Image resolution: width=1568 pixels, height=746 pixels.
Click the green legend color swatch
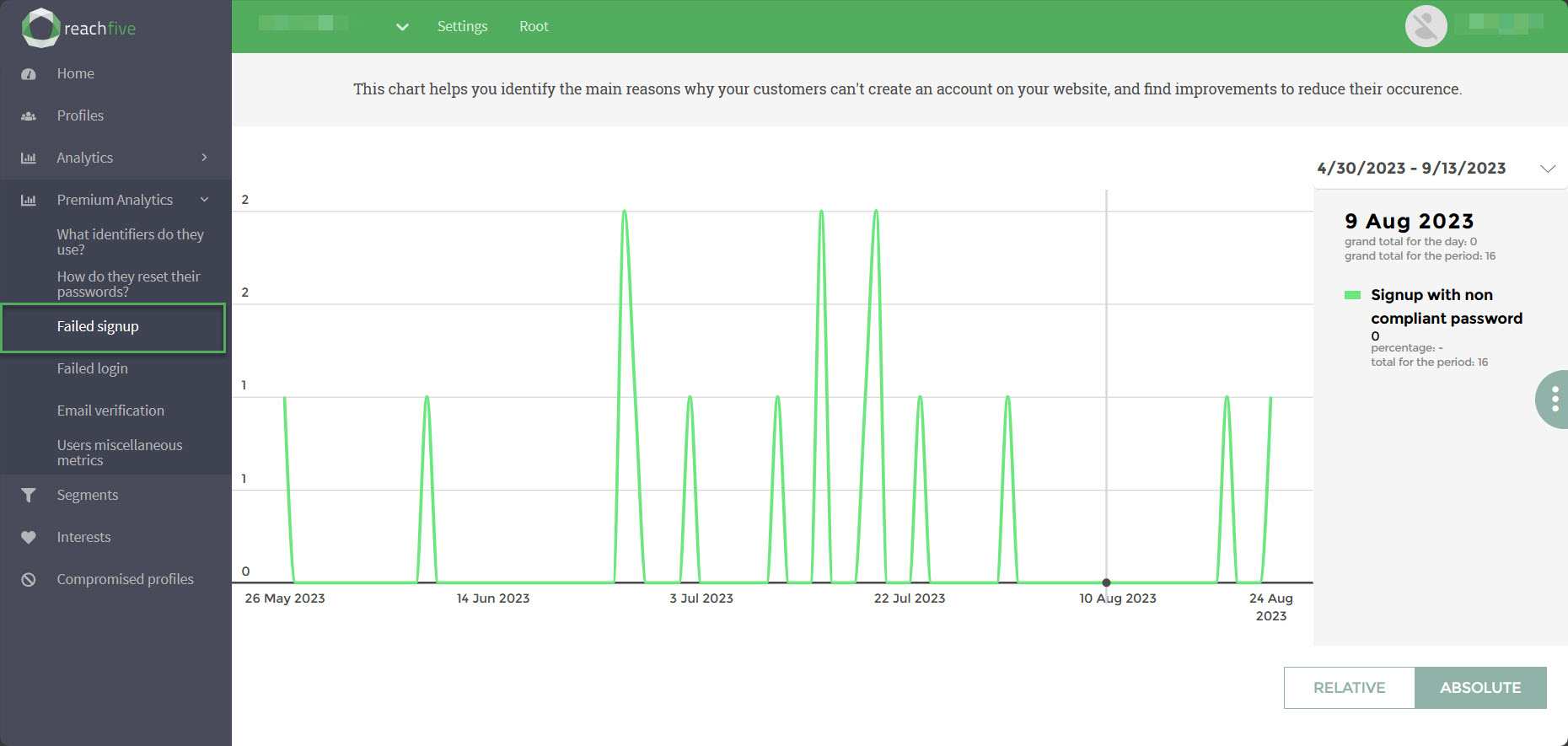tap(1352, 295)
